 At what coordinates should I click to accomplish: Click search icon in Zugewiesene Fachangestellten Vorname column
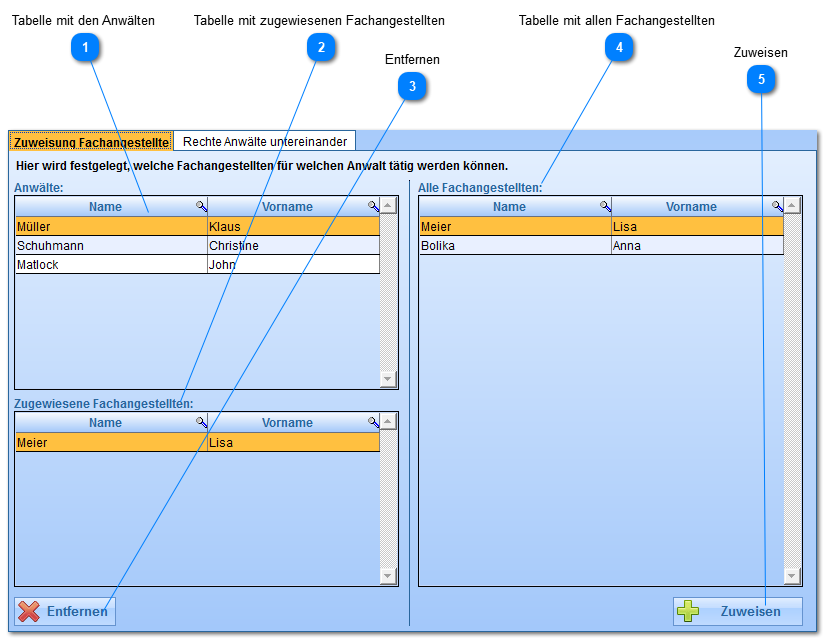(x=373, y=423)
